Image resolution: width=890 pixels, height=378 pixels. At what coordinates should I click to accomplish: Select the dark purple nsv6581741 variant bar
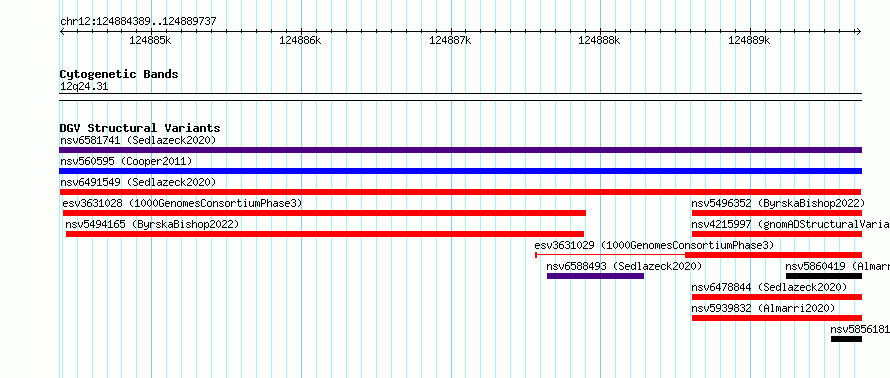tap(460, 150)
